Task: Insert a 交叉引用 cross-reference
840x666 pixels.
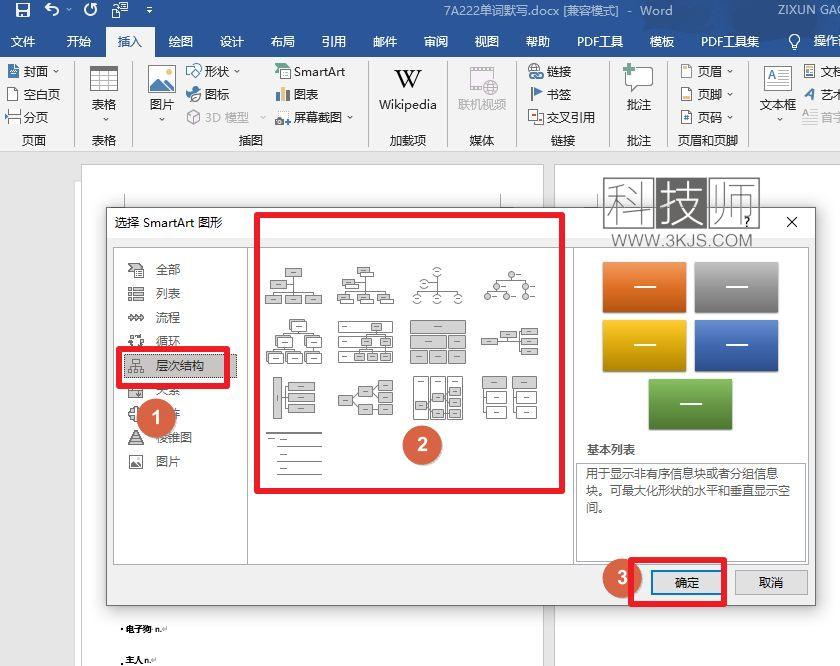Action: [561, 117]
